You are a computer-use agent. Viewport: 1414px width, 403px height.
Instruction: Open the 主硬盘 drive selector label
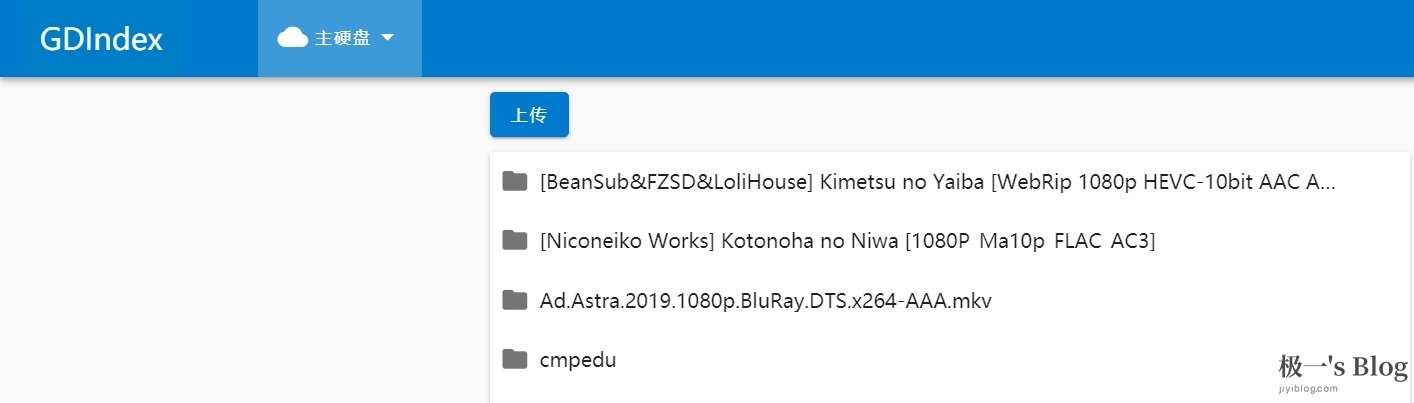tap(343, 38)
